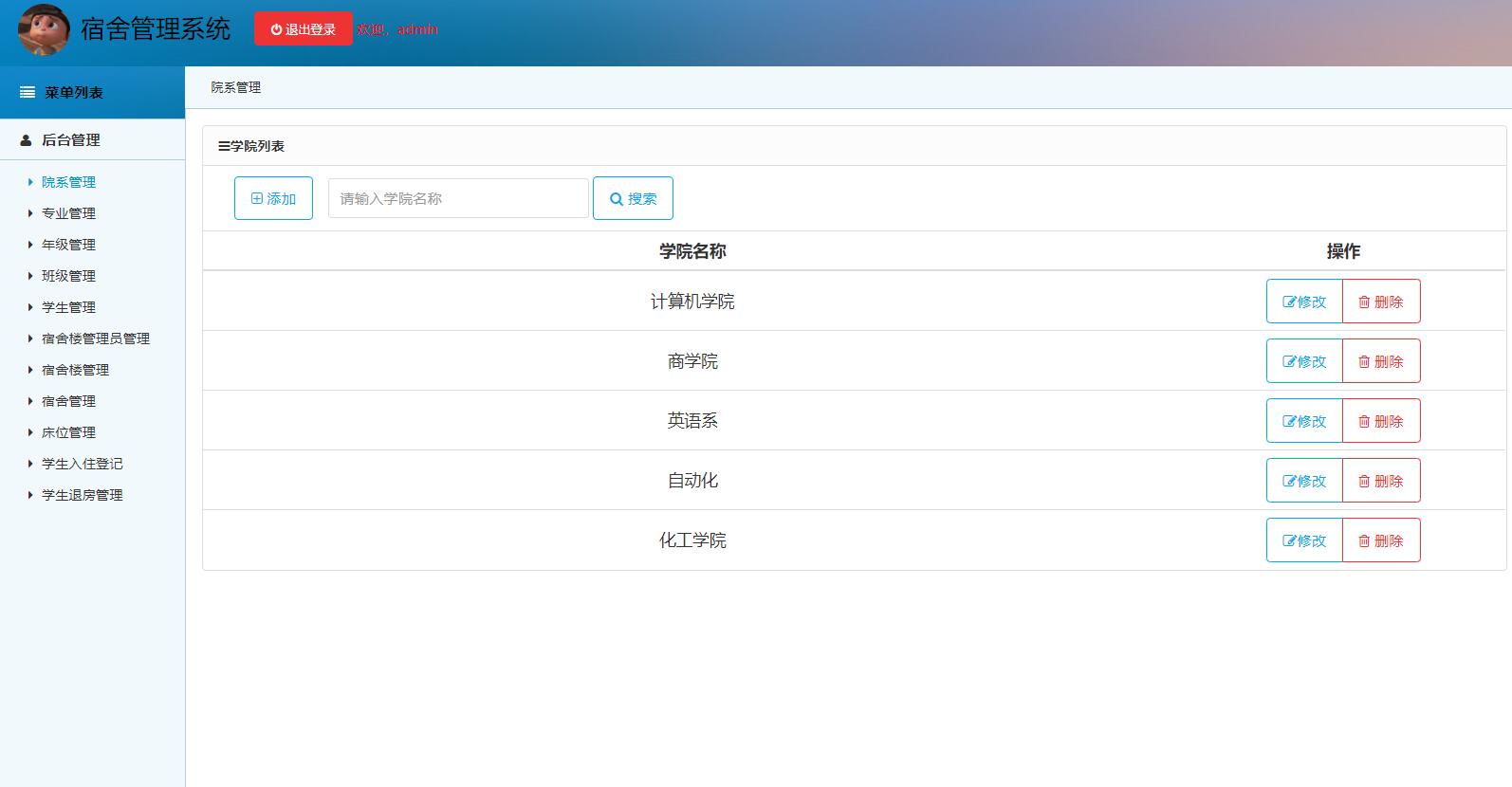Click the 后台管理 section header
This screenshot has height=787, width=1512.
[x=92, y=140]
